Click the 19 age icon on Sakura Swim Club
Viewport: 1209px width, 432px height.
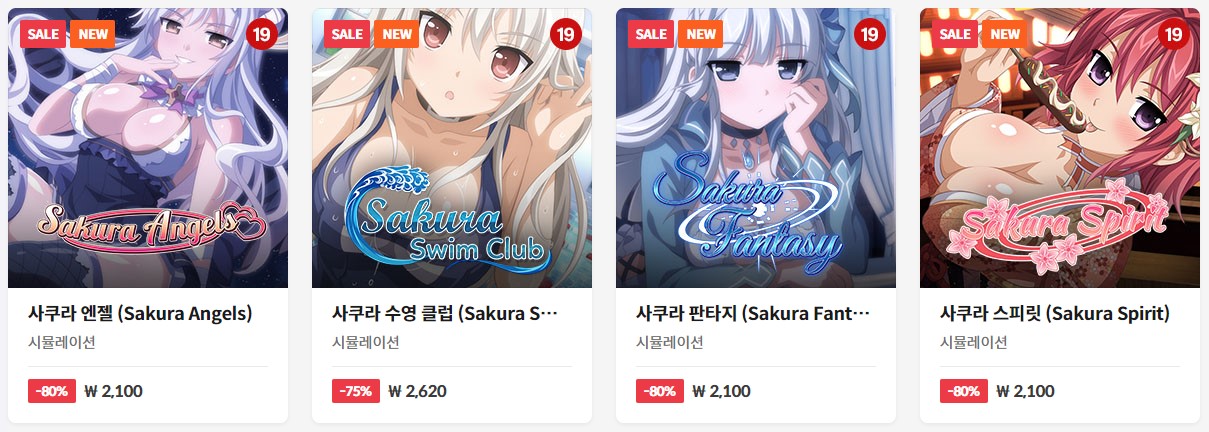tap(566, 34)
